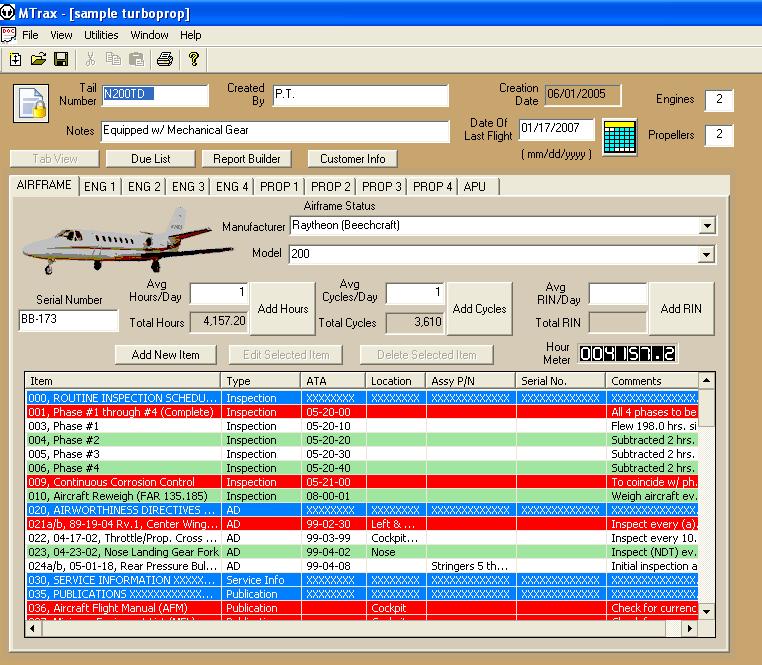Click the Copy toolbar icon
The image size is (762, 665).
click(113, 59)
